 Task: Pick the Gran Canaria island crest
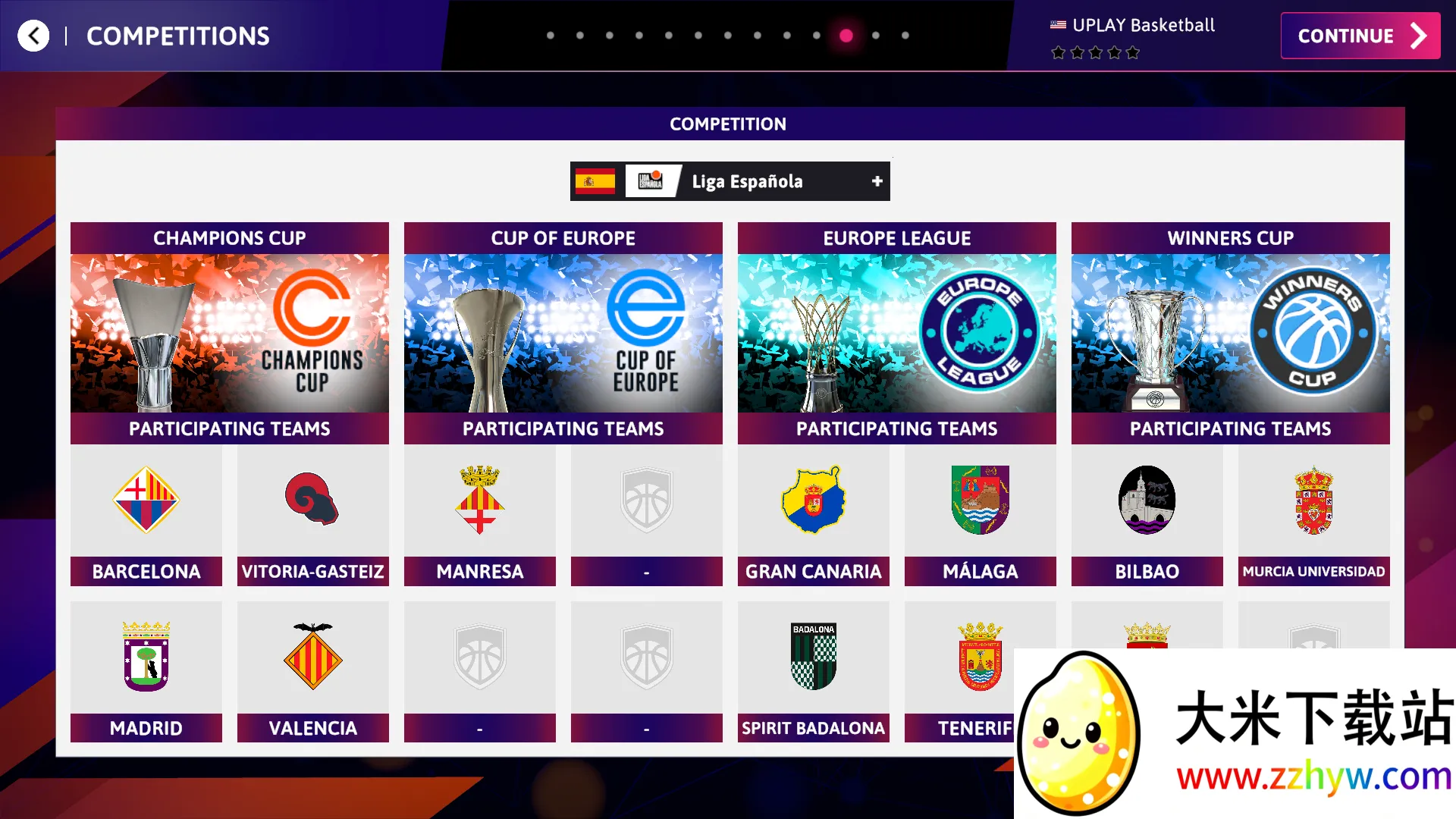tap(814, 500)
